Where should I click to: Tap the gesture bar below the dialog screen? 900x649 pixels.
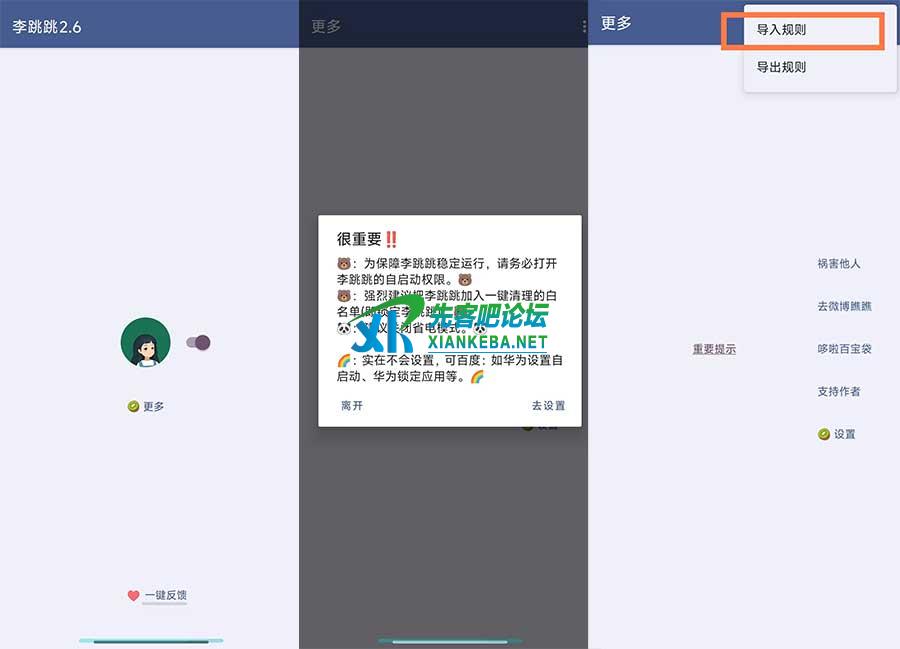(450, 640)
